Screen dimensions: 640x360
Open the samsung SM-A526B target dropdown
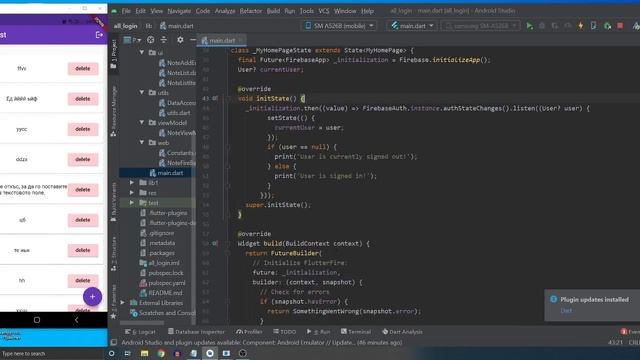tap(480, 26)
